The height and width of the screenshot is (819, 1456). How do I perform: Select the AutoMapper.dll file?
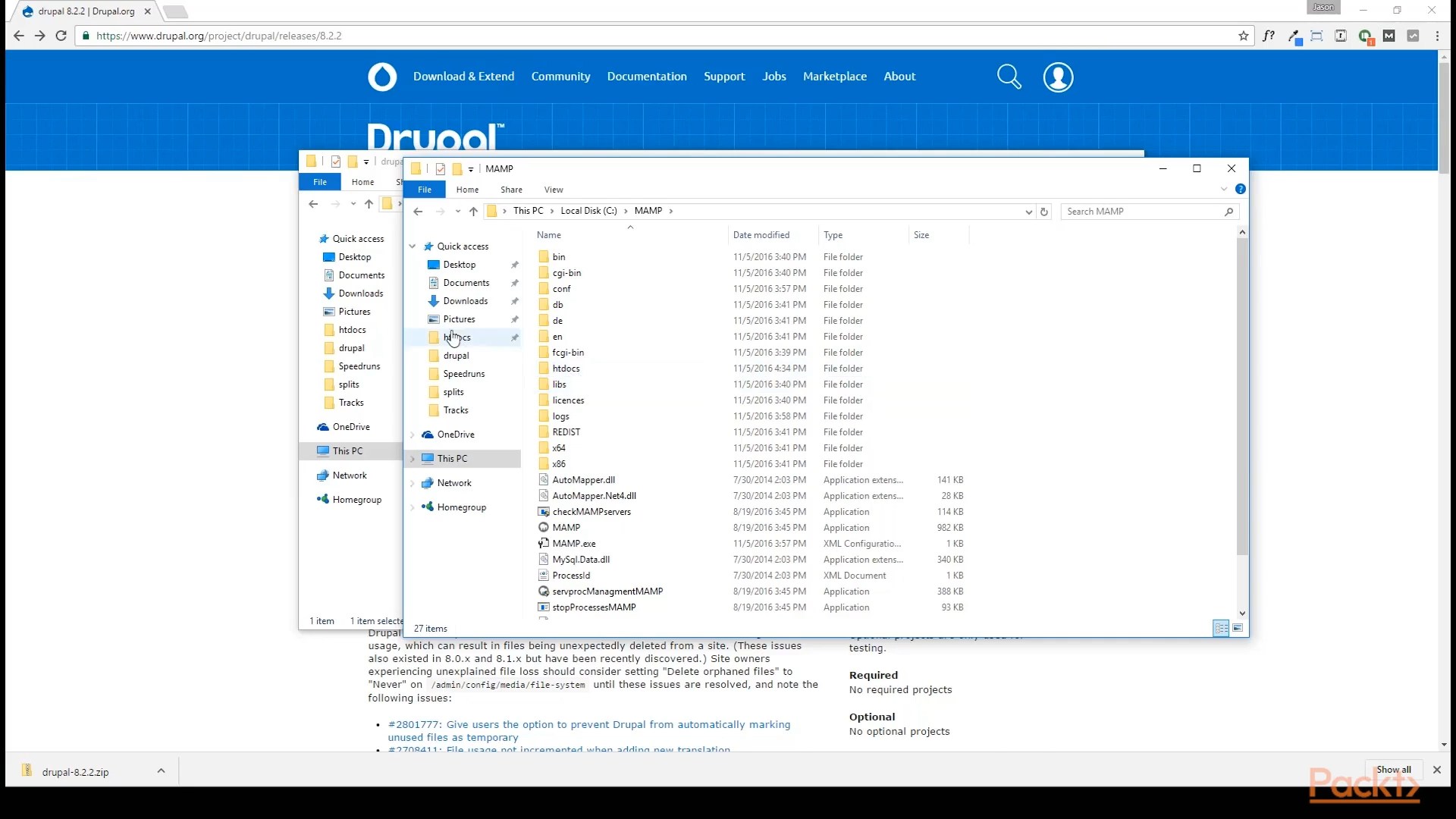coord(583,480)
